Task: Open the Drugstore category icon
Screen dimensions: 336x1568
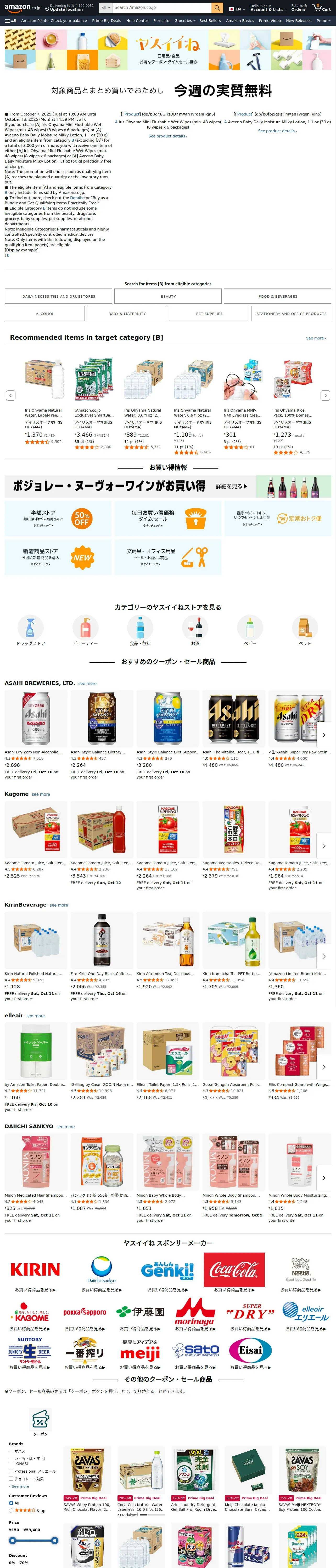Action: point(31,626)
